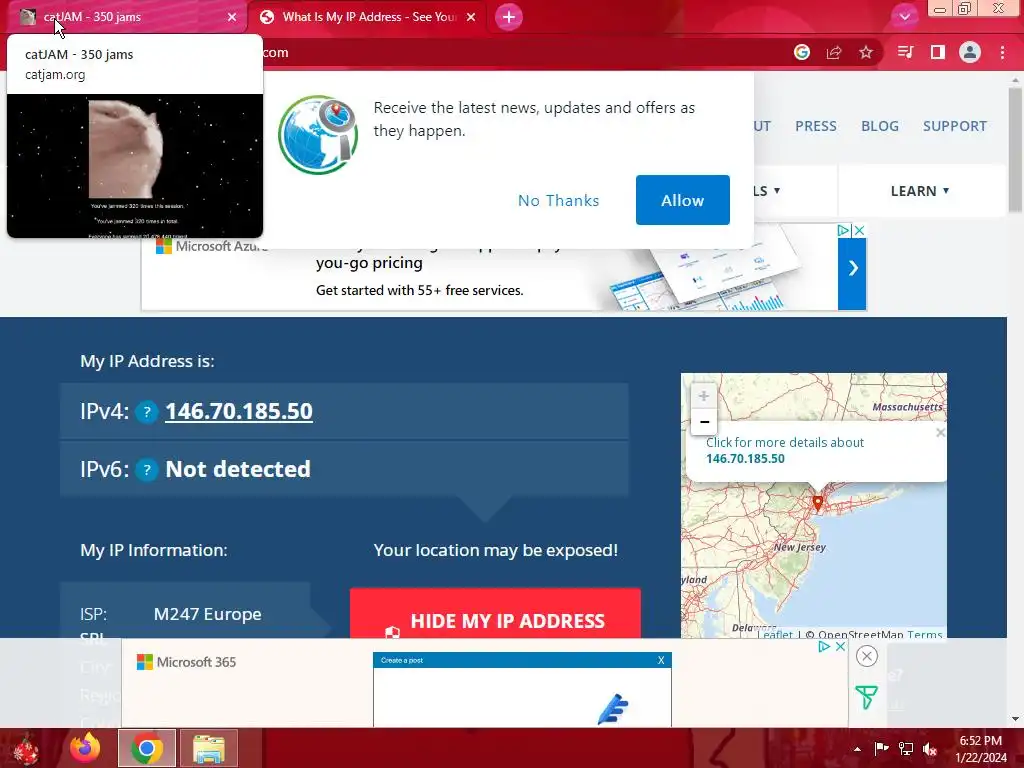The height and width of the screenshot is (768, 1024).
Task: Expand the partially hidden TOOLS dropdown
Action: (x=767, y=191)
